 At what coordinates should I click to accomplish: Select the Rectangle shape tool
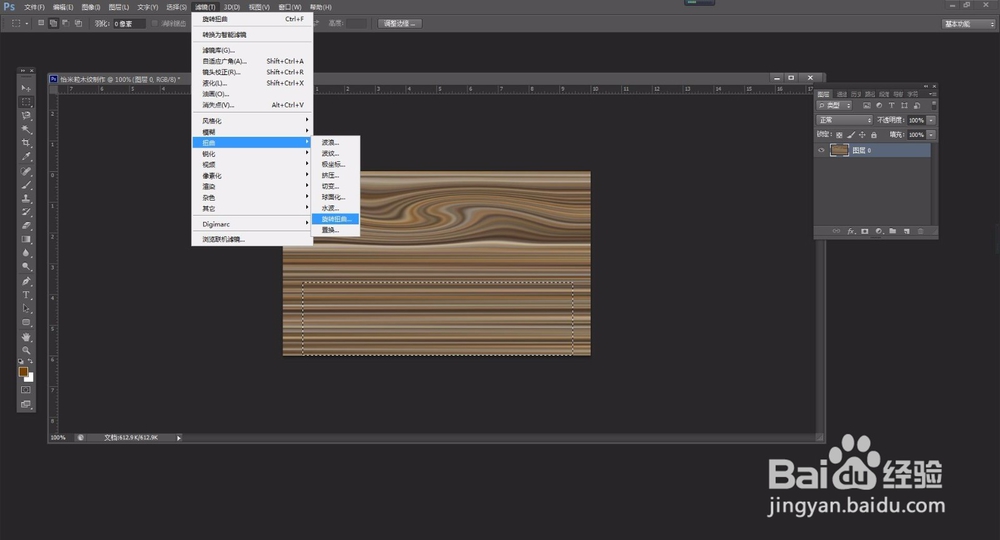pyautogui.click(x=26, y=322)
